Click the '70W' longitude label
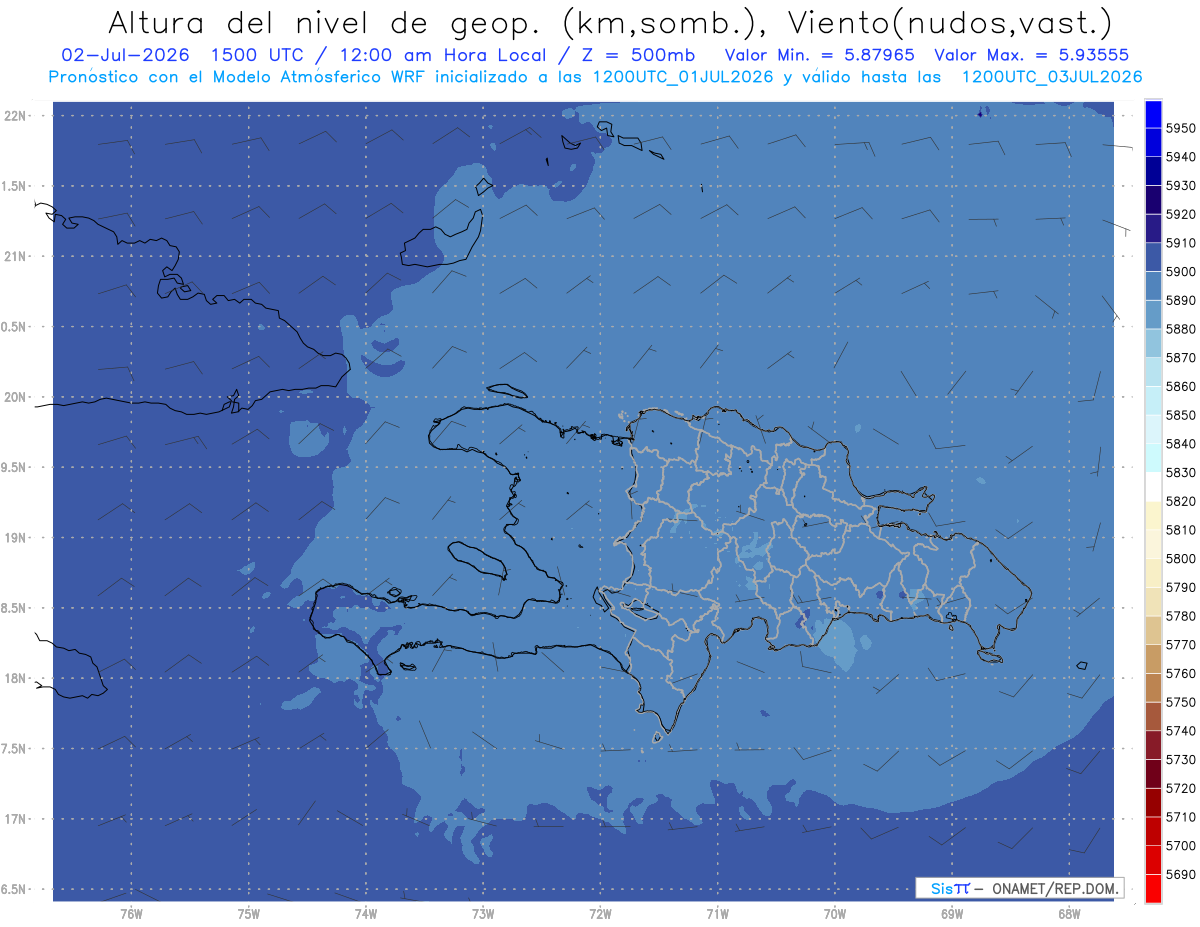This screenshot has height=927, width=1200. 835,914
